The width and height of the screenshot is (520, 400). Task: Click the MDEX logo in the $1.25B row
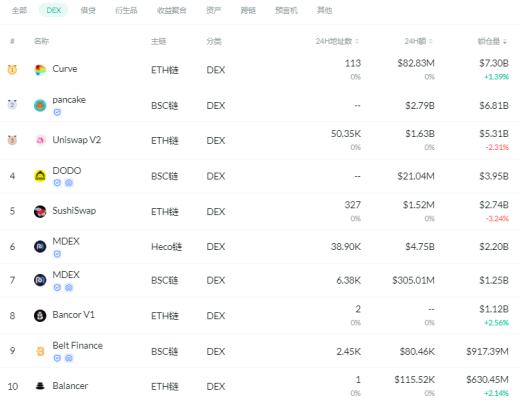tap(40, 280)
